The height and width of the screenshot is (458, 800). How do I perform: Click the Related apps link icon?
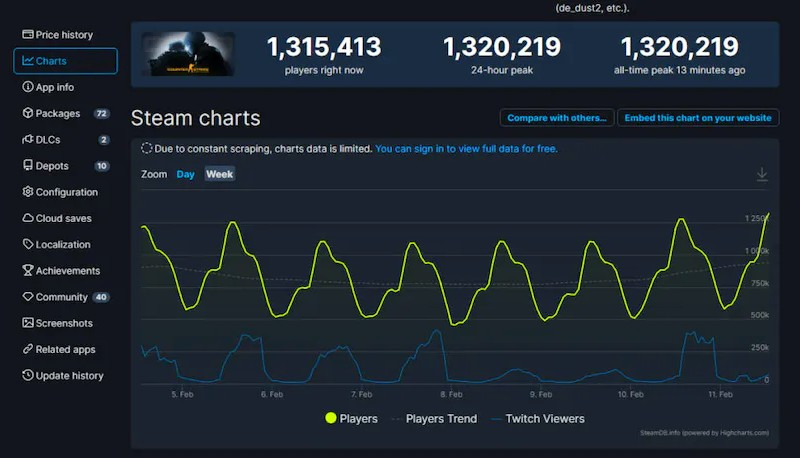[x=28, y=349]
